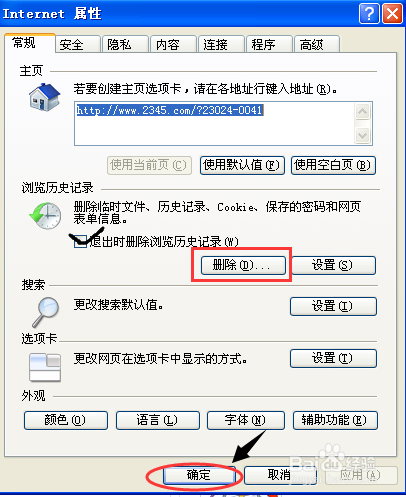Screen dimensions: 406x497
Task: Click the clock browsing history icon
Action: [45, 216]
